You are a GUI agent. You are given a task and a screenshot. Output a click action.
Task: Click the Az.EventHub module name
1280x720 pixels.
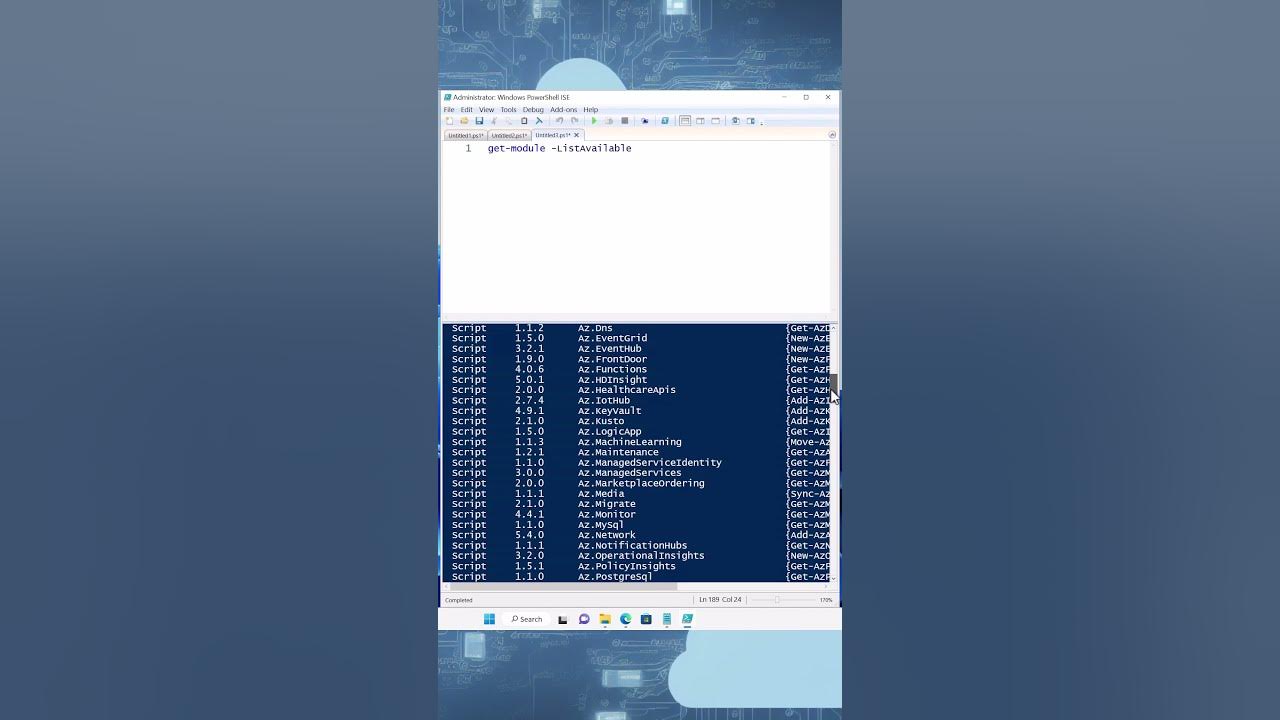(609, 349)
